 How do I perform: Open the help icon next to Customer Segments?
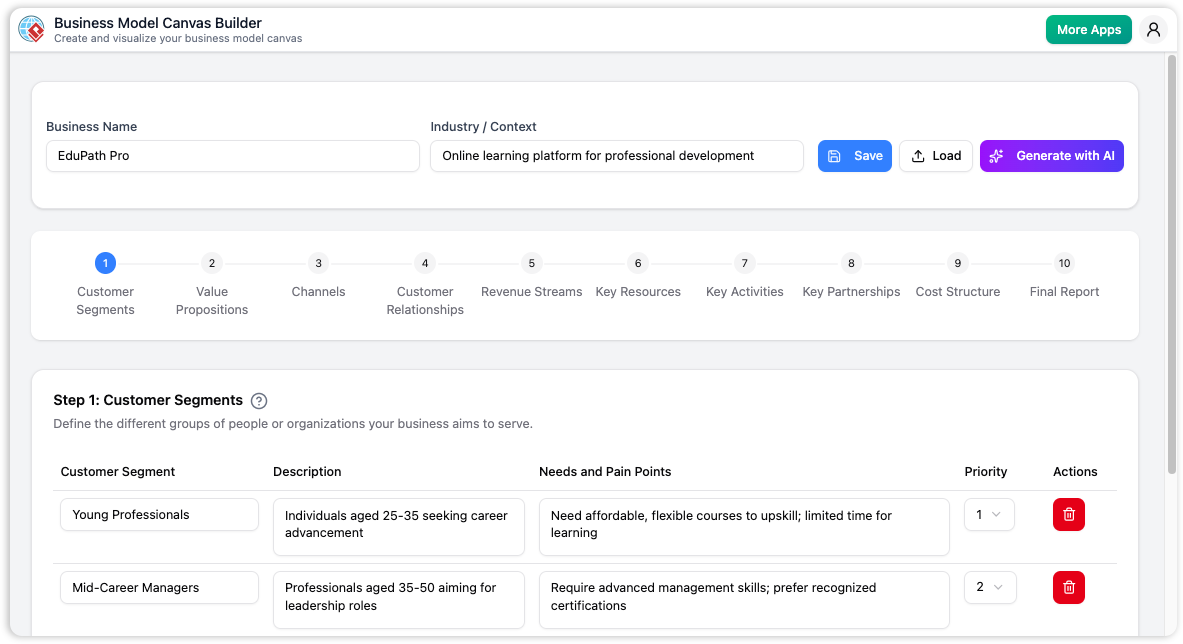point(259,400)
